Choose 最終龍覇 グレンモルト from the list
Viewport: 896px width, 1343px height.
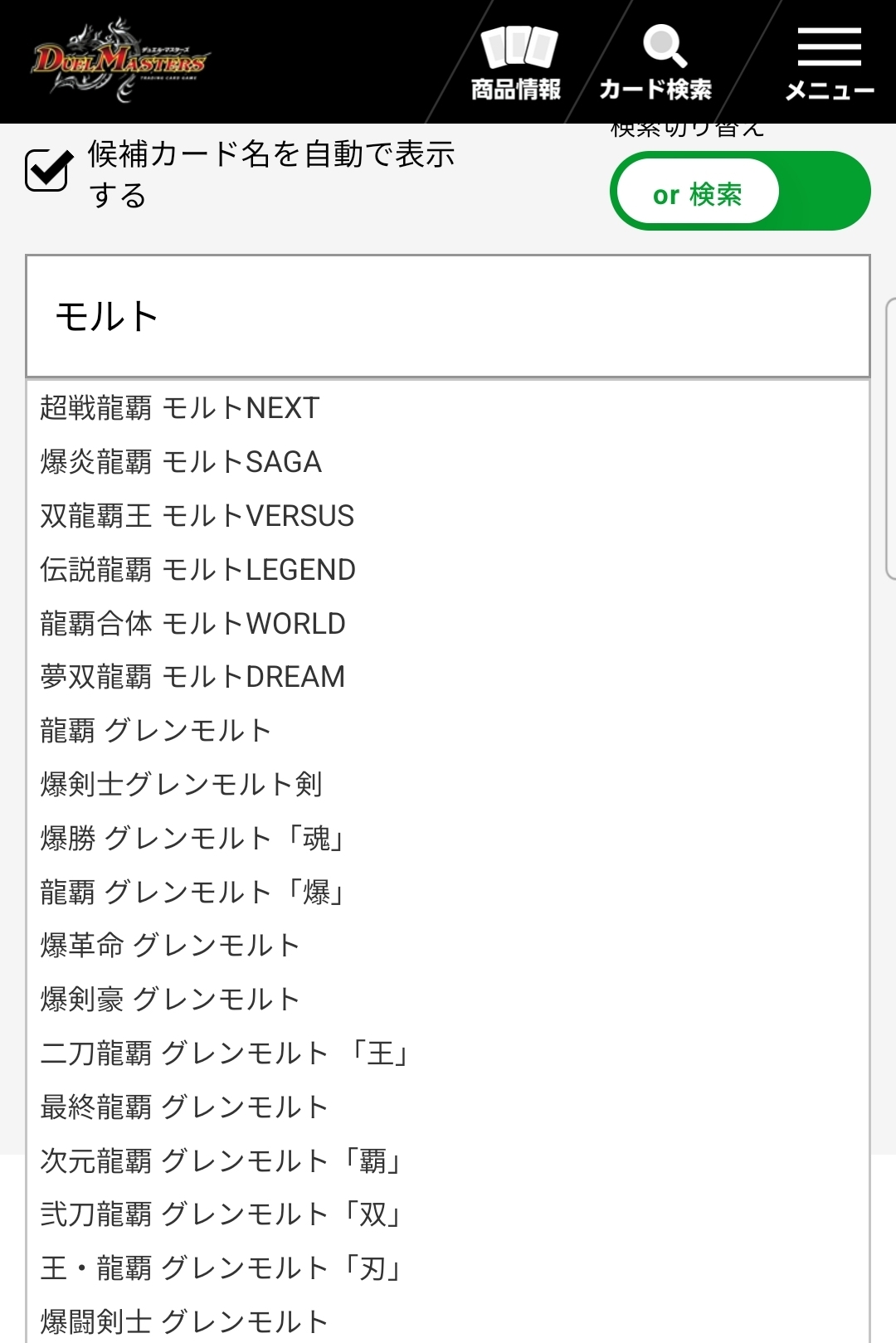pos(184,1107)
